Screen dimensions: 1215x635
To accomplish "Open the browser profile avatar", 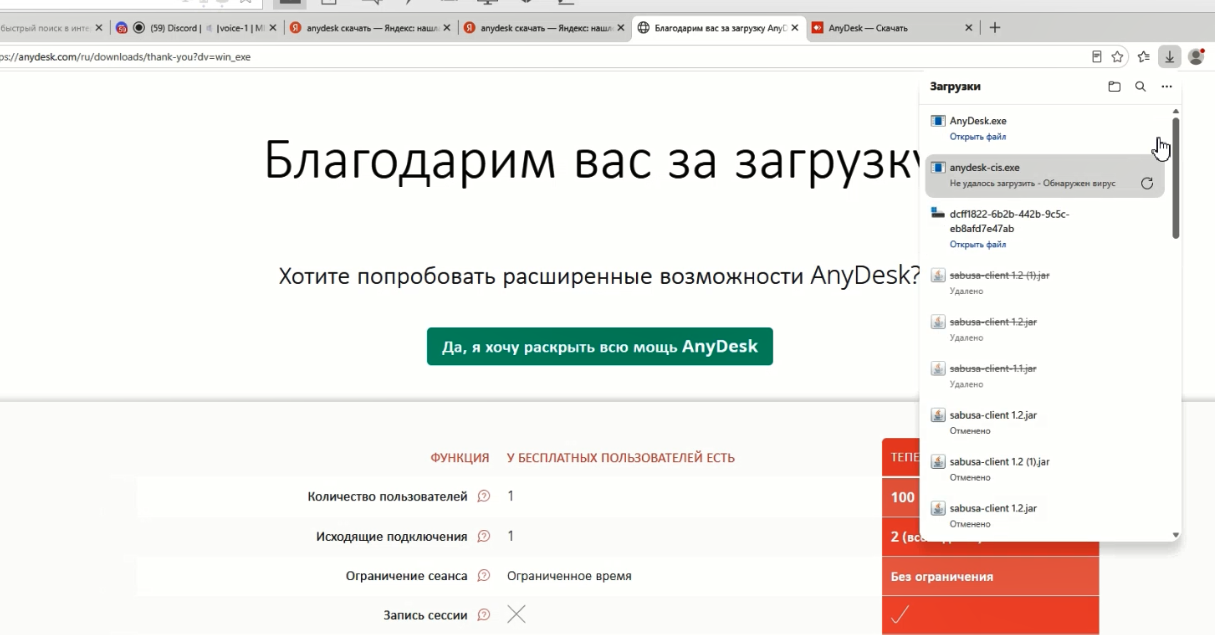I will pyautogui.click(x=1195, y=57).
